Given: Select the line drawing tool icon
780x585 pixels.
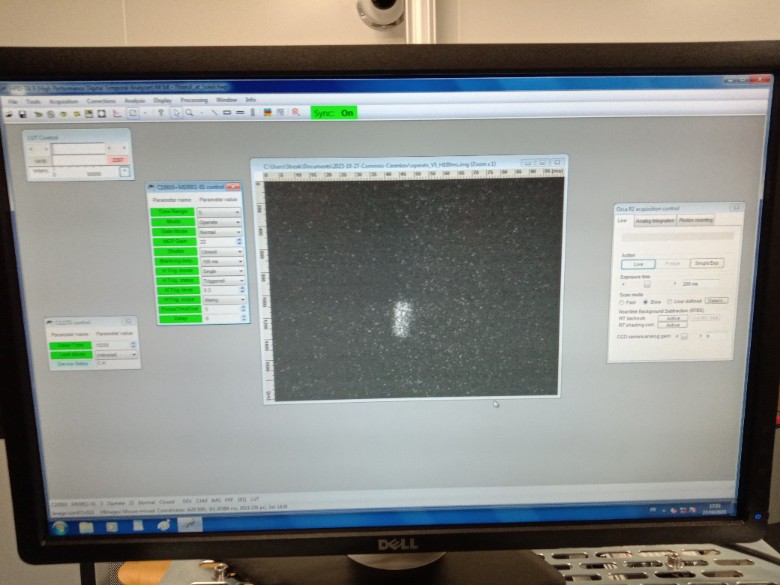Looking at the screenshot, I should (x=215, y=113).
